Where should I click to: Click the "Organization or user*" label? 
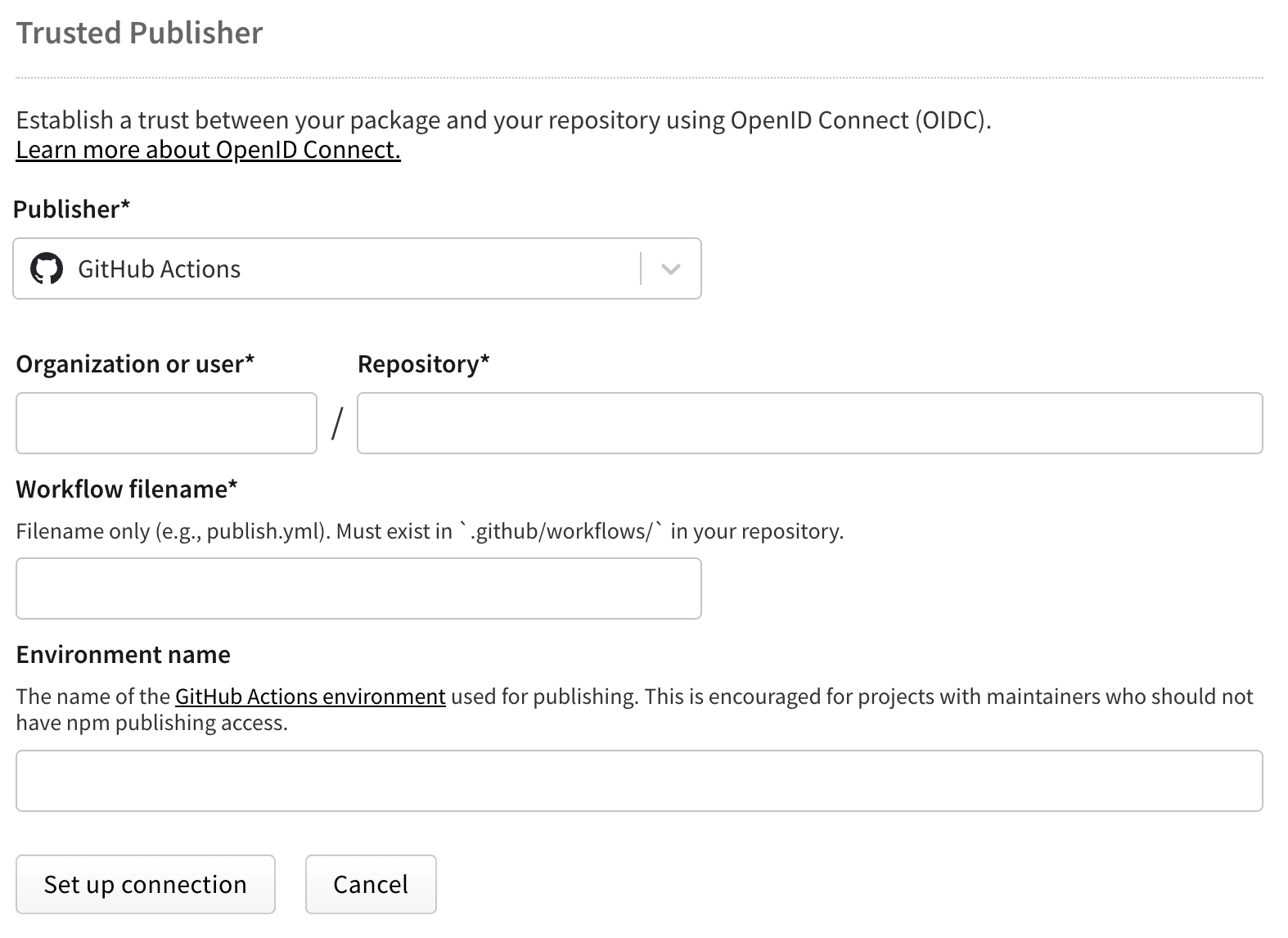pyautogui.click(x=134, y=363)
